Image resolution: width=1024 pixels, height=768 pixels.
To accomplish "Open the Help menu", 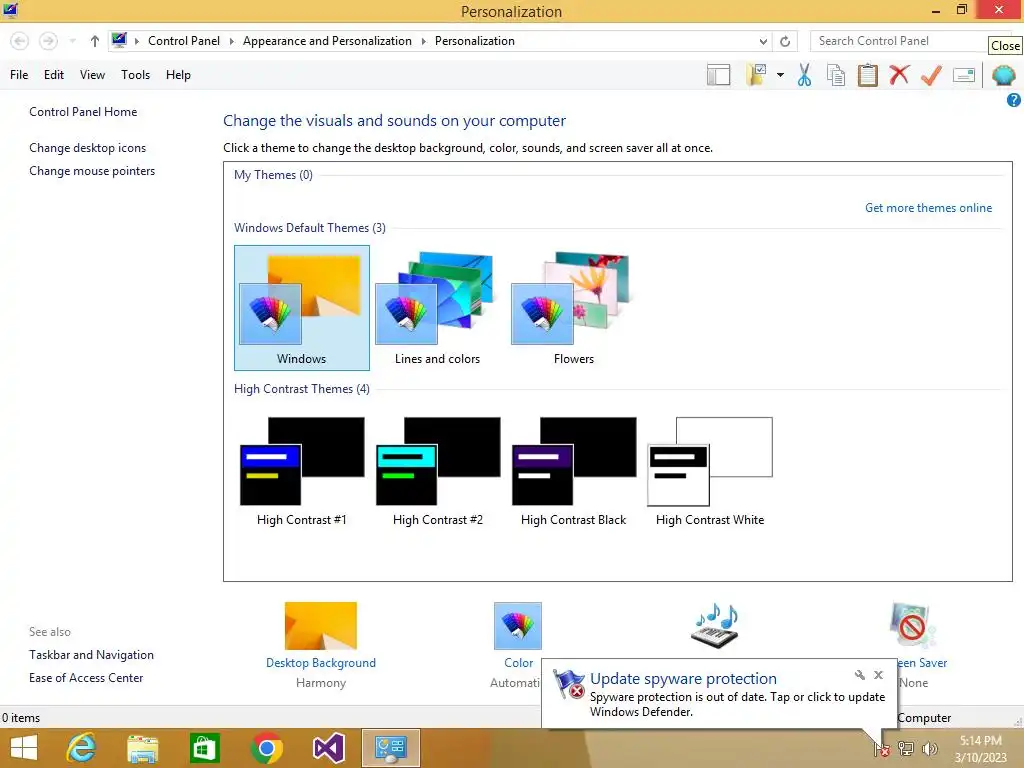I will point(178,75).
